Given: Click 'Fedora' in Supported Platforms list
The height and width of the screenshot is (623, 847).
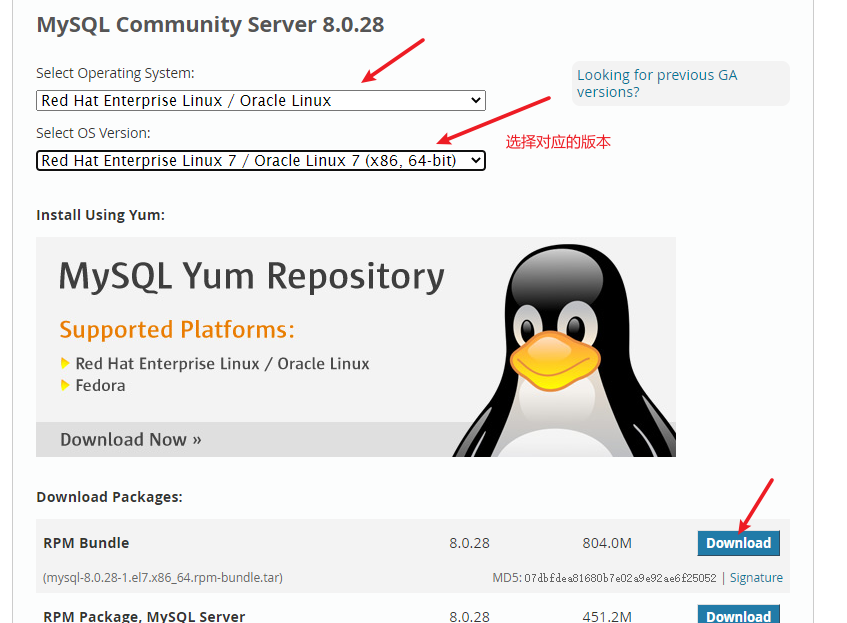Looking at the screenshot, I should [x=100, y=385].
